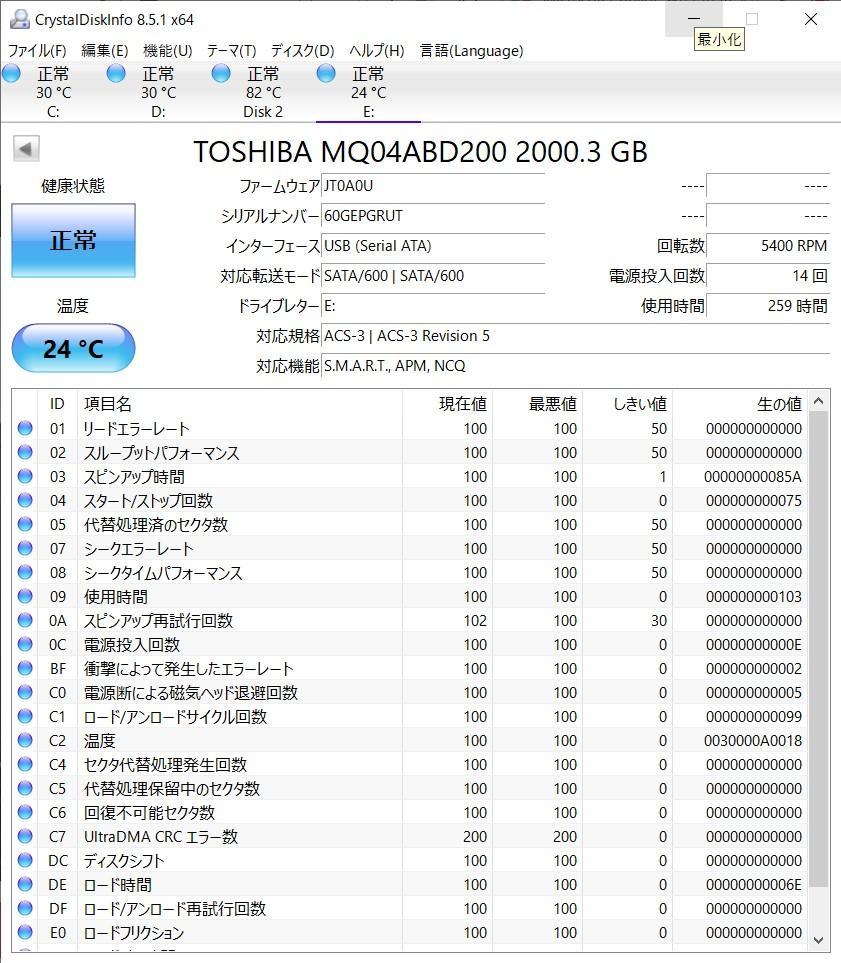Click the status orb of attribute 01 リードエラーレート

[x=25, y=428]
